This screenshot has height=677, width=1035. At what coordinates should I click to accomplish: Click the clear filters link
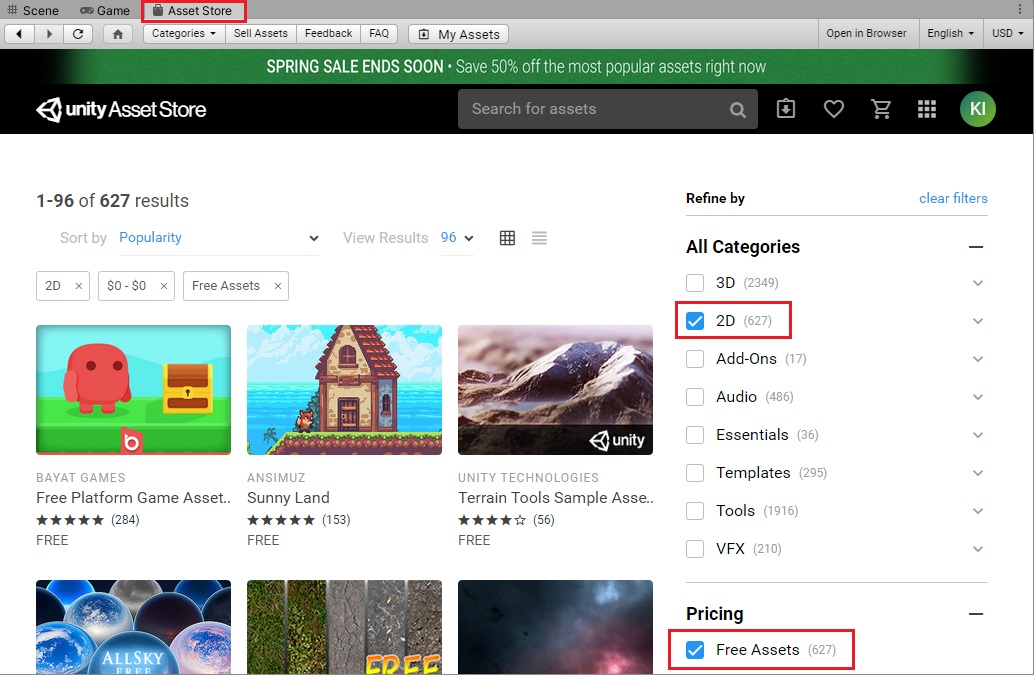tap(953, 199)
